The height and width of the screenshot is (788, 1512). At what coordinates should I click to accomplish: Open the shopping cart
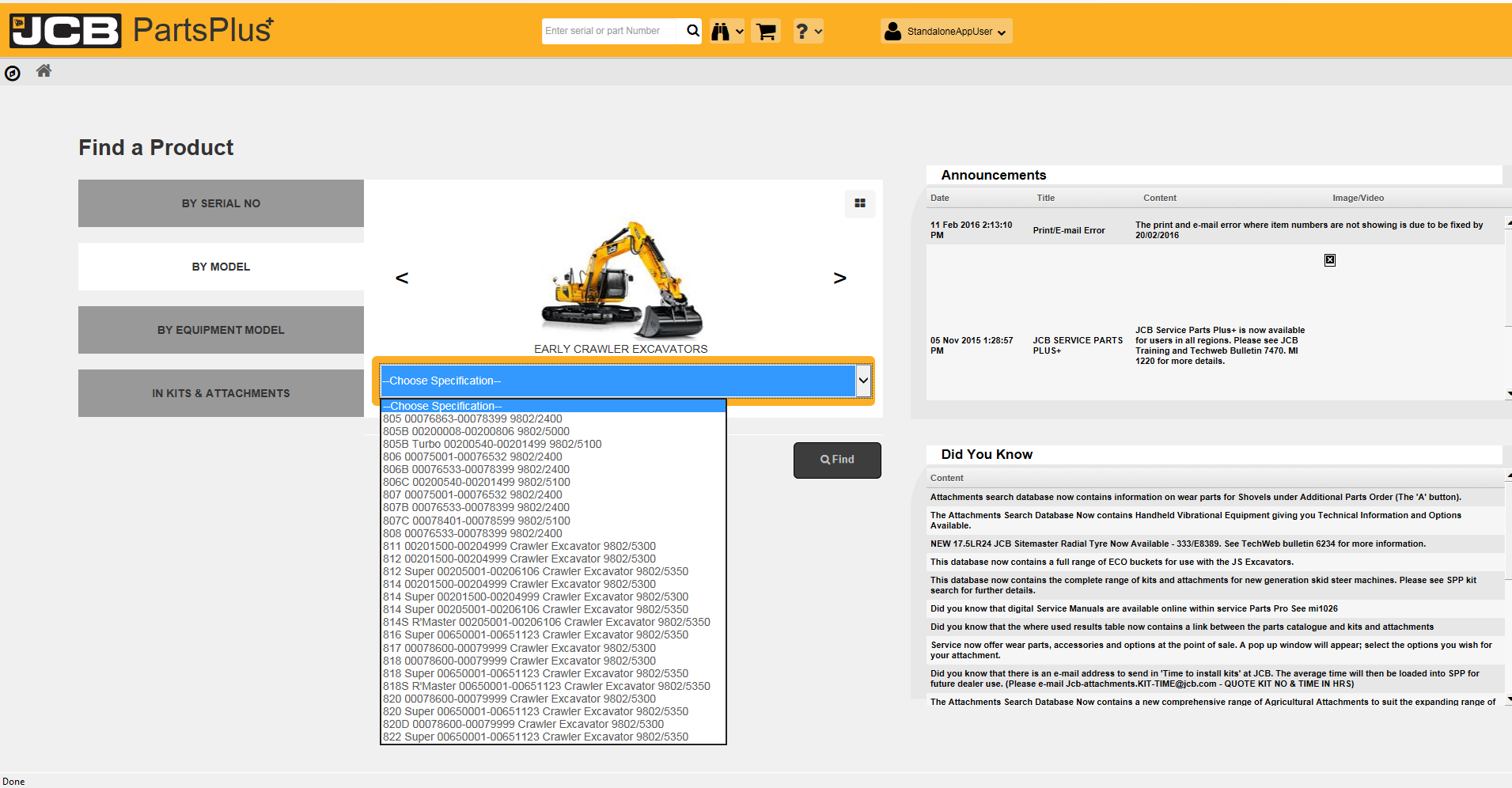pos(766,32)
